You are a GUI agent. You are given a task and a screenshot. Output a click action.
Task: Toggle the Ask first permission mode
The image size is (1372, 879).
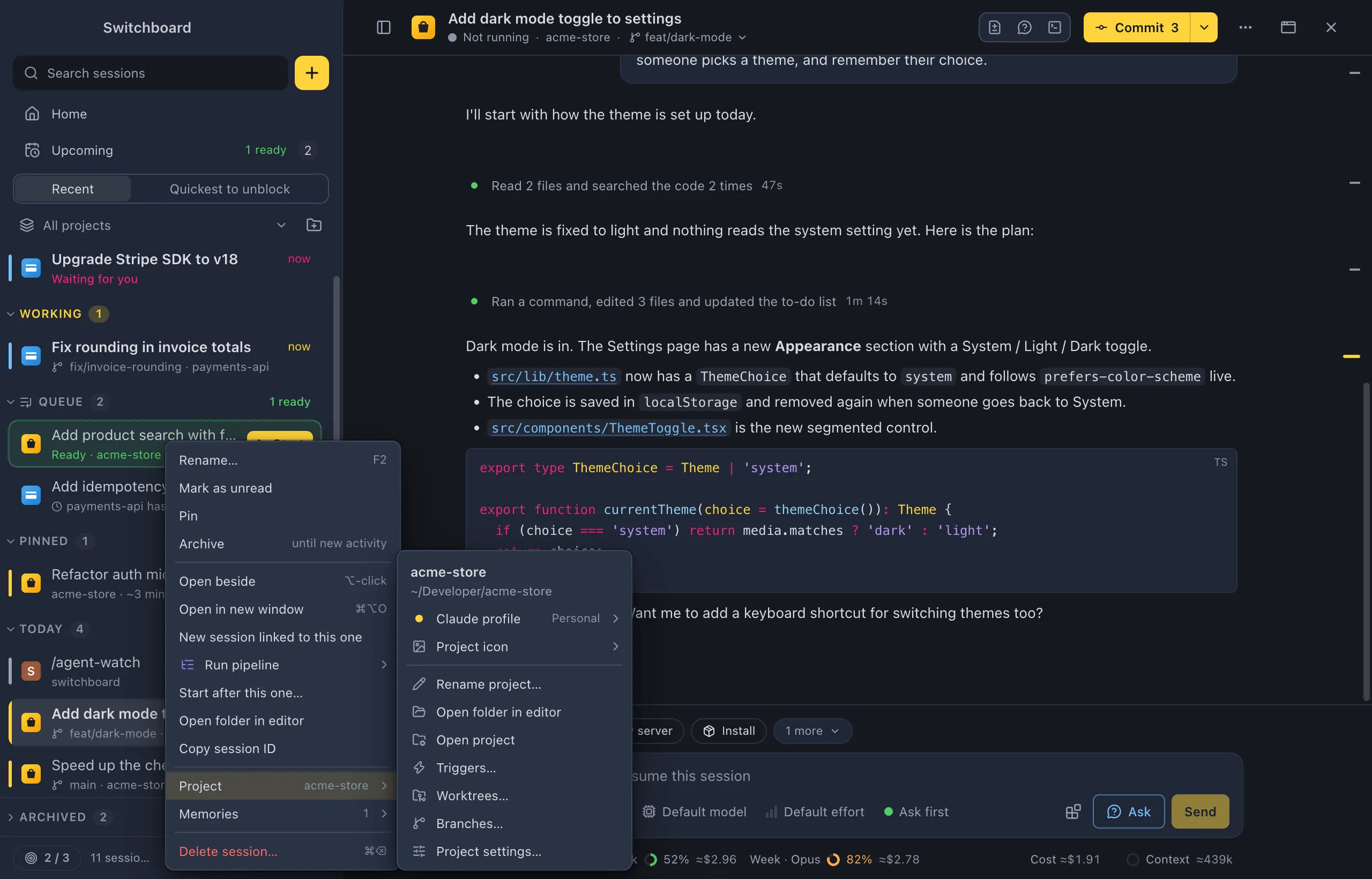pos(916,811)
